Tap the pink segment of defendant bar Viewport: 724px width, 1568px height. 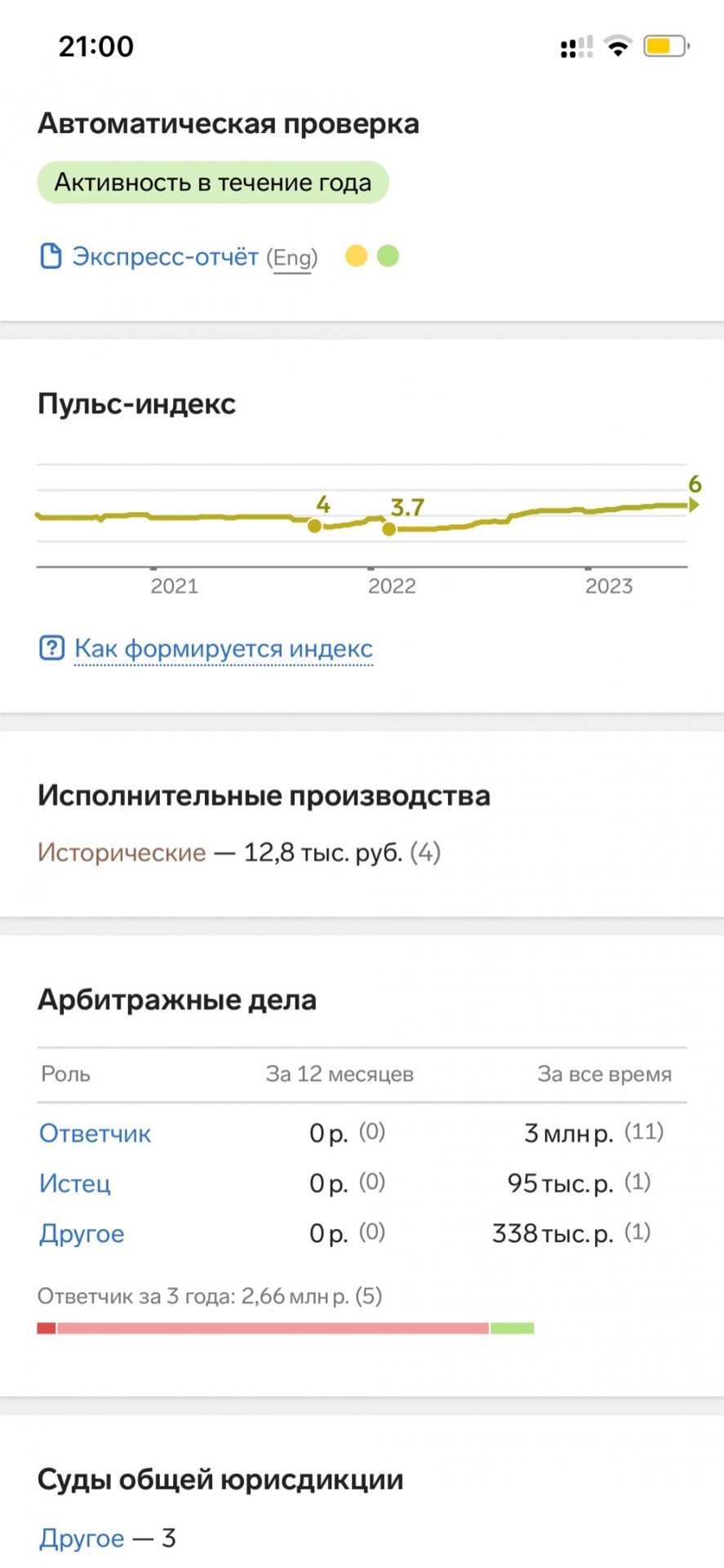click(x=273, y=1329)
